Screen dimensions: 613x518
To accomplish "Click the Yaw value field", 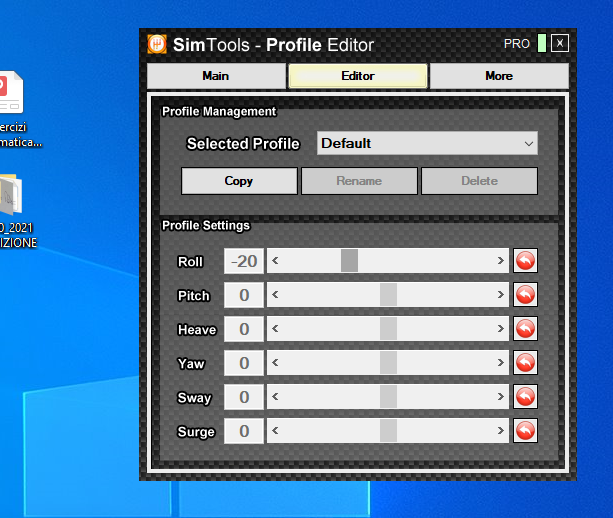I will [x=244, y=363].
